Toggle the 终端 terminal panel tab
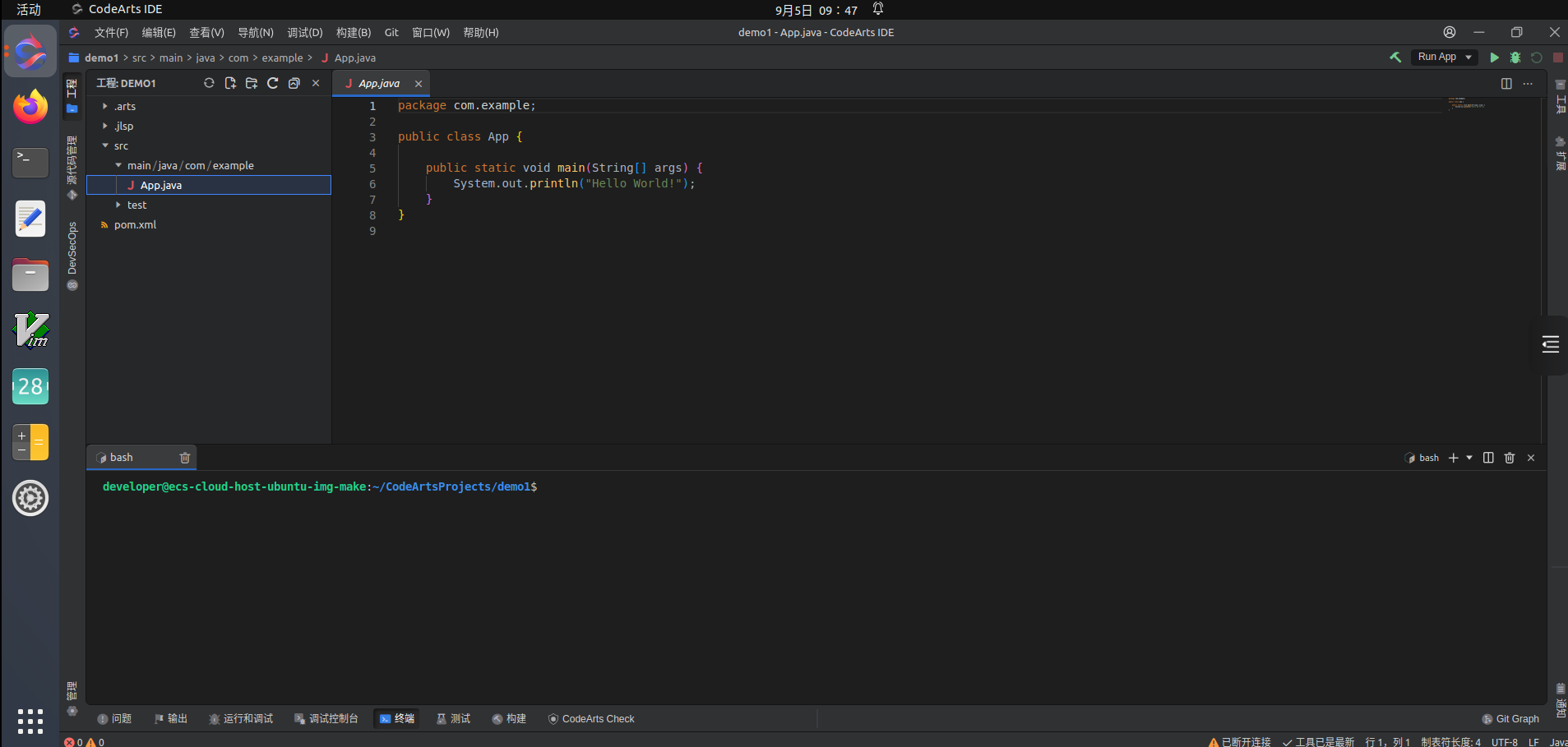 pos(396,719)
